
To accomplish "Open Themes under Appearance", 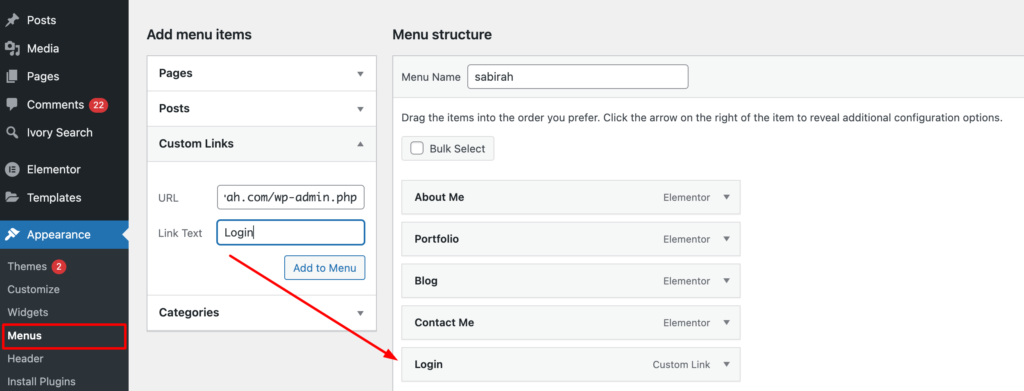I will pyautogui.click(x=27, y=266).
